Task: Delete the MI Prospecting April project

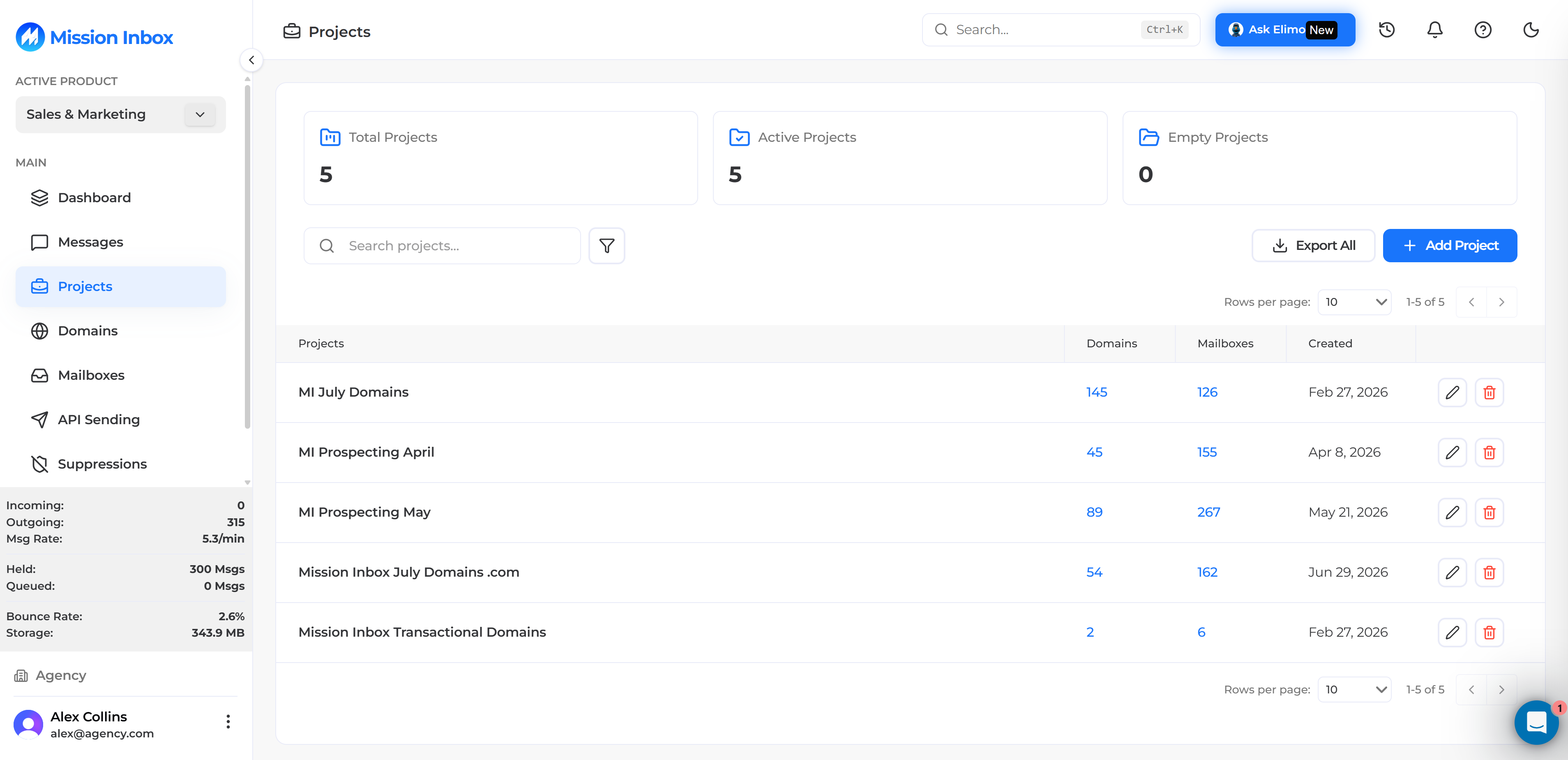Action: pyautogui.click(x=1489, y=453)
